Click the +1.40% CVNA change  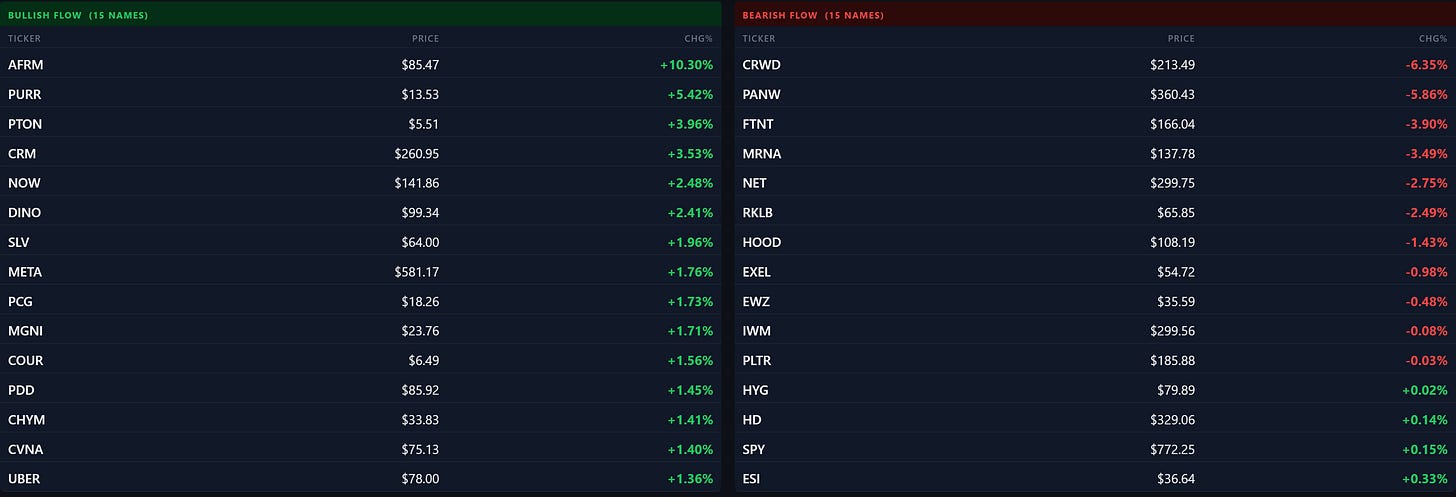coord(692,449)
